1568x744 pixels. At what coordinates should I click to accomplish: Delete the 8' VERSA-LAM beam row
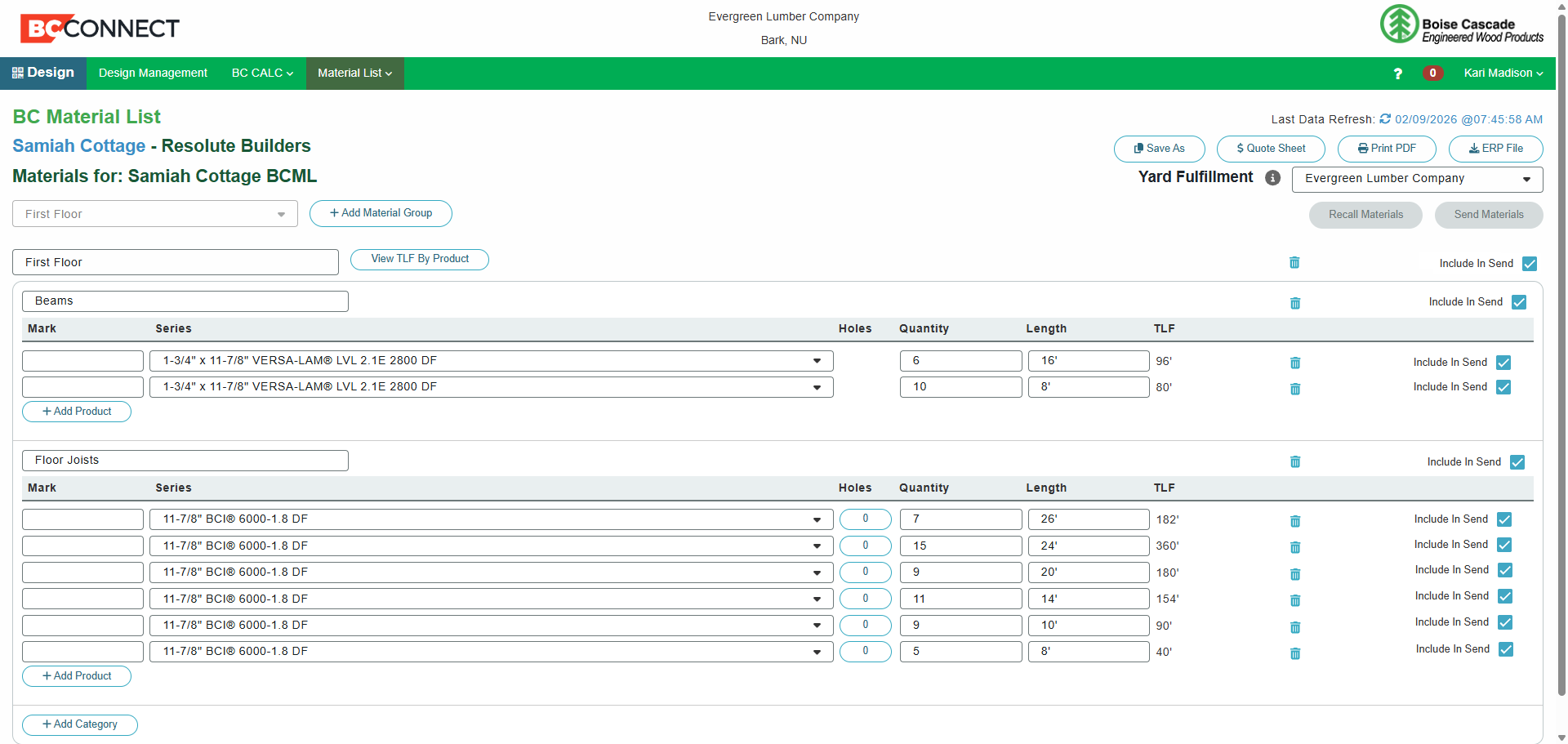(x=1295, y=389)
